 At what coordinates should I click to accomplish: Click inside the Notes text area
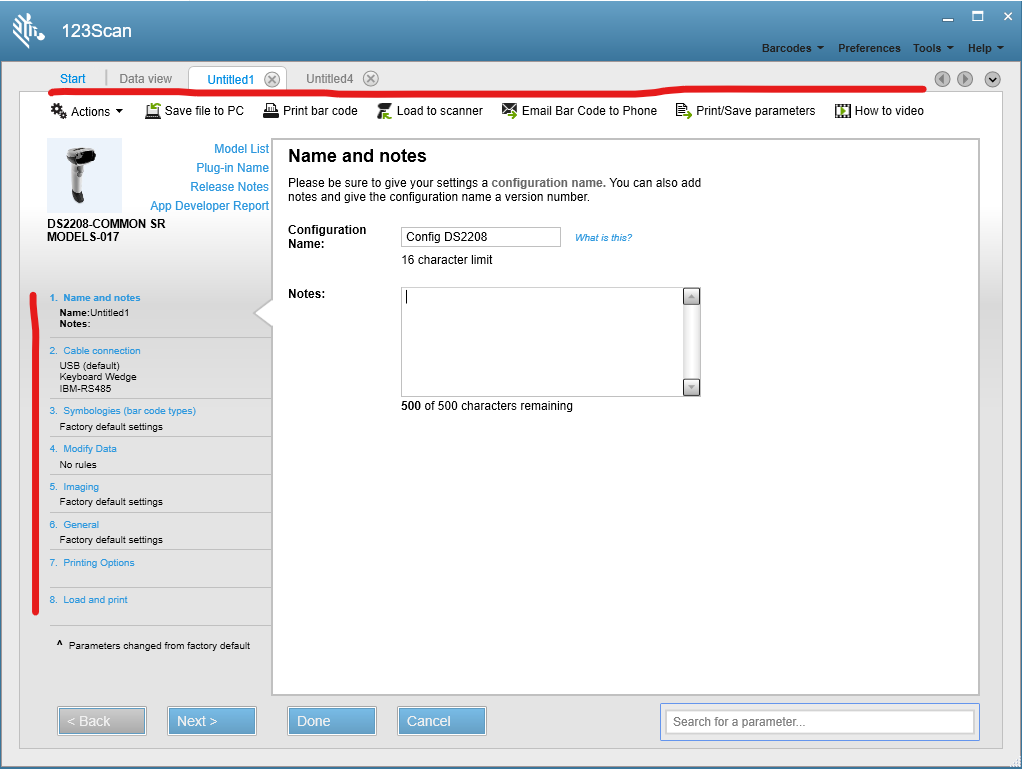coord(542,341)
